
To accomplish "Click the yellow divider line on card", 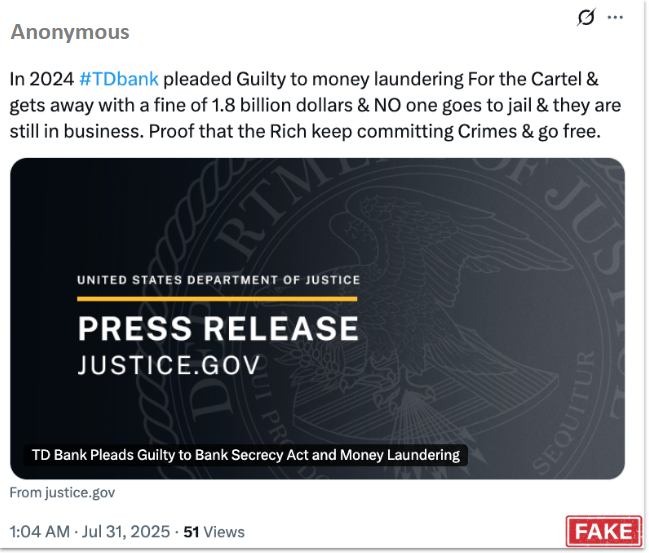I will (217, 298).
